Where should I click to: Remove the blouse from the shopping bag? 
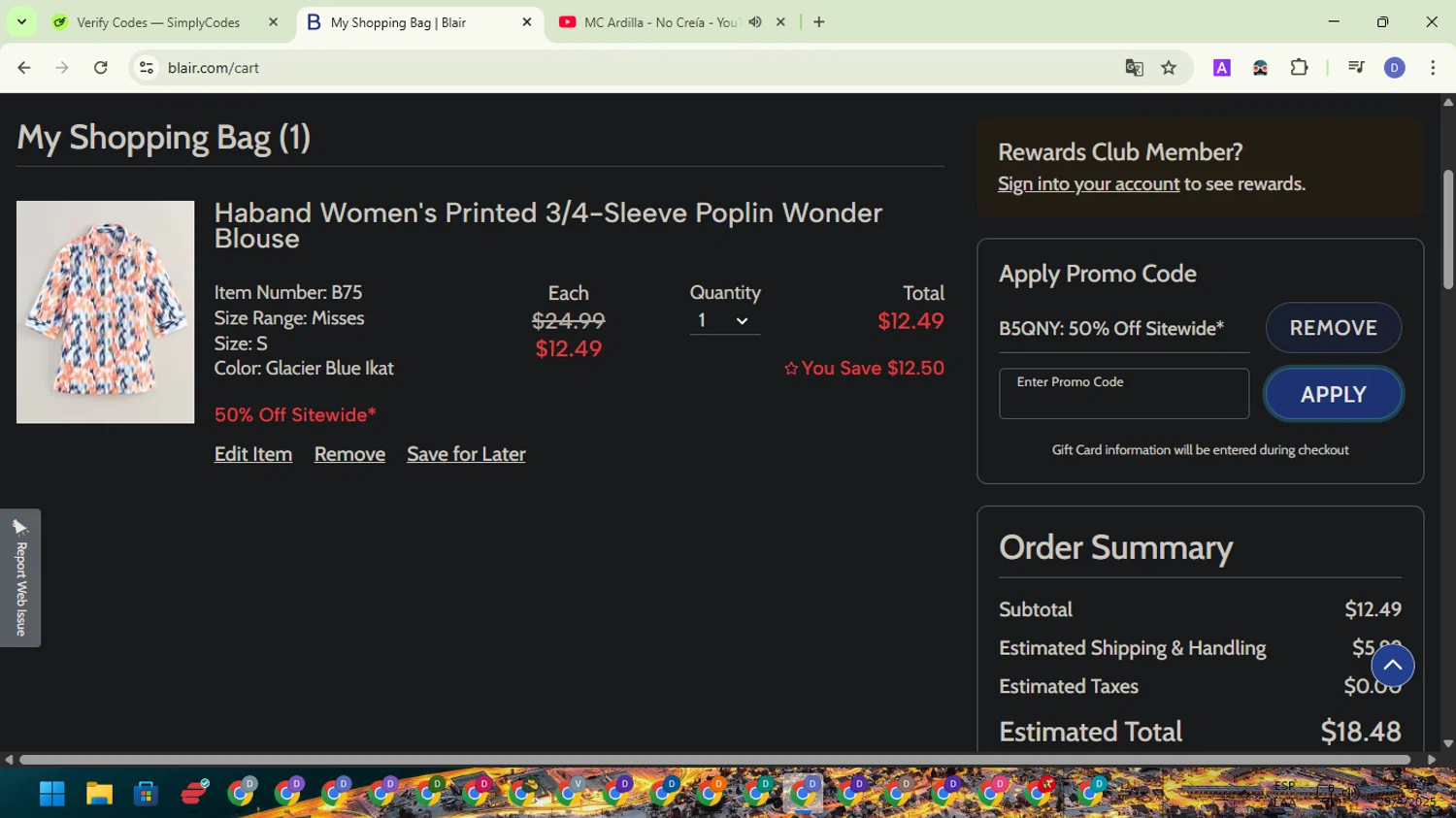click(349, 454)
